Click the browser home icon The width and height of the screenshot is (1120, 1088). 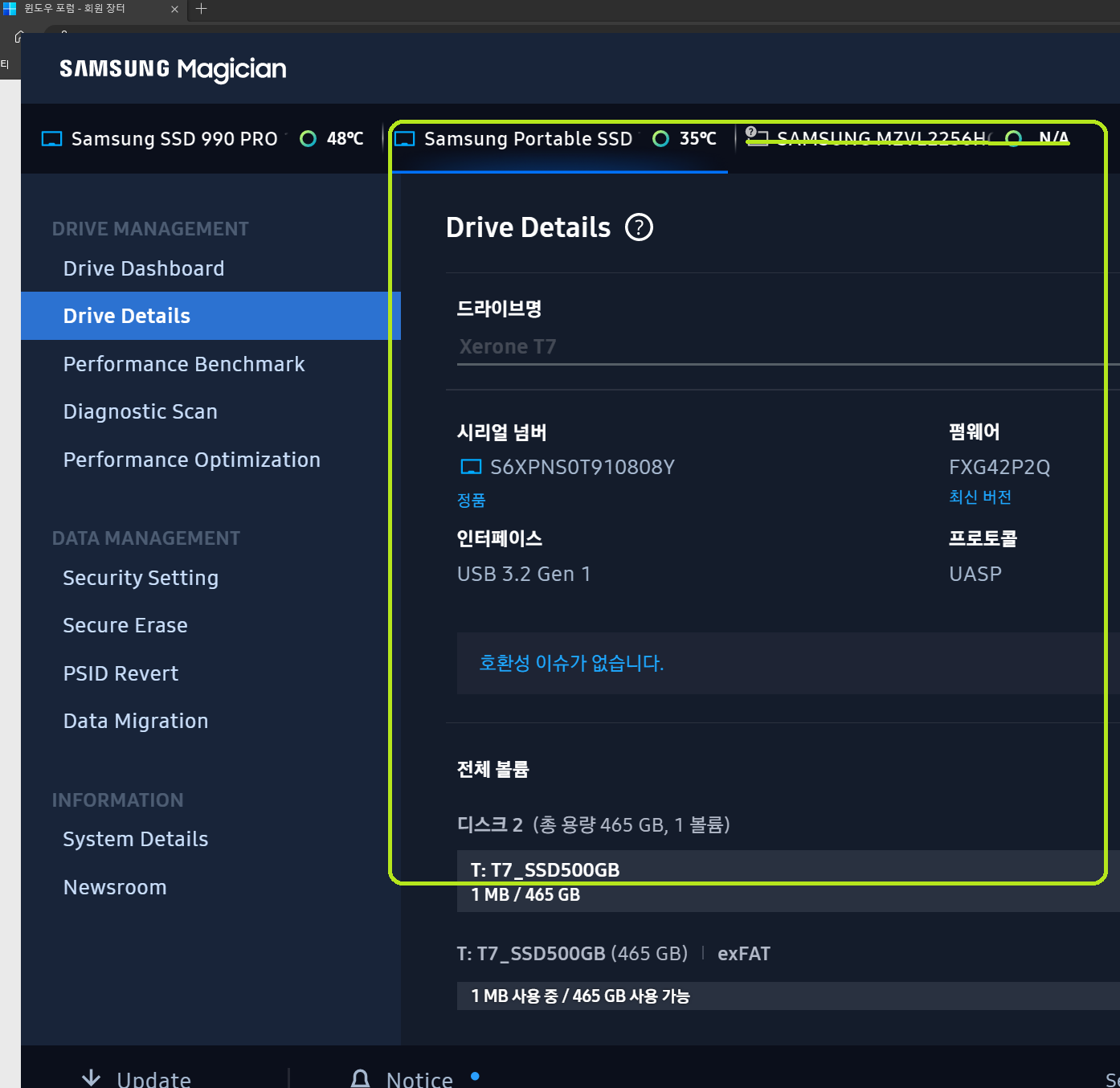(19, 37)
